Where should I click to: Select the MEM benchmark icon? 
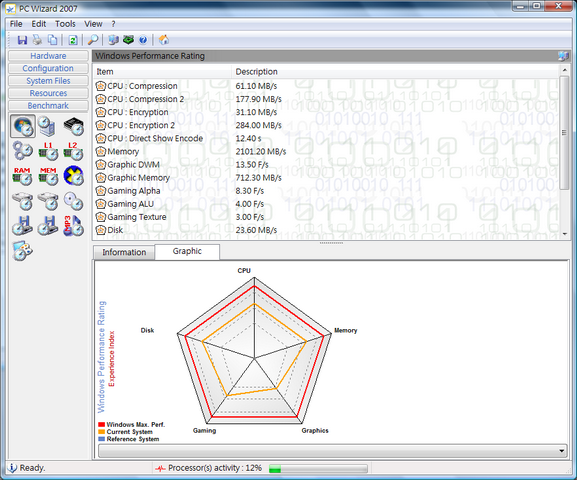pos(48,176)
